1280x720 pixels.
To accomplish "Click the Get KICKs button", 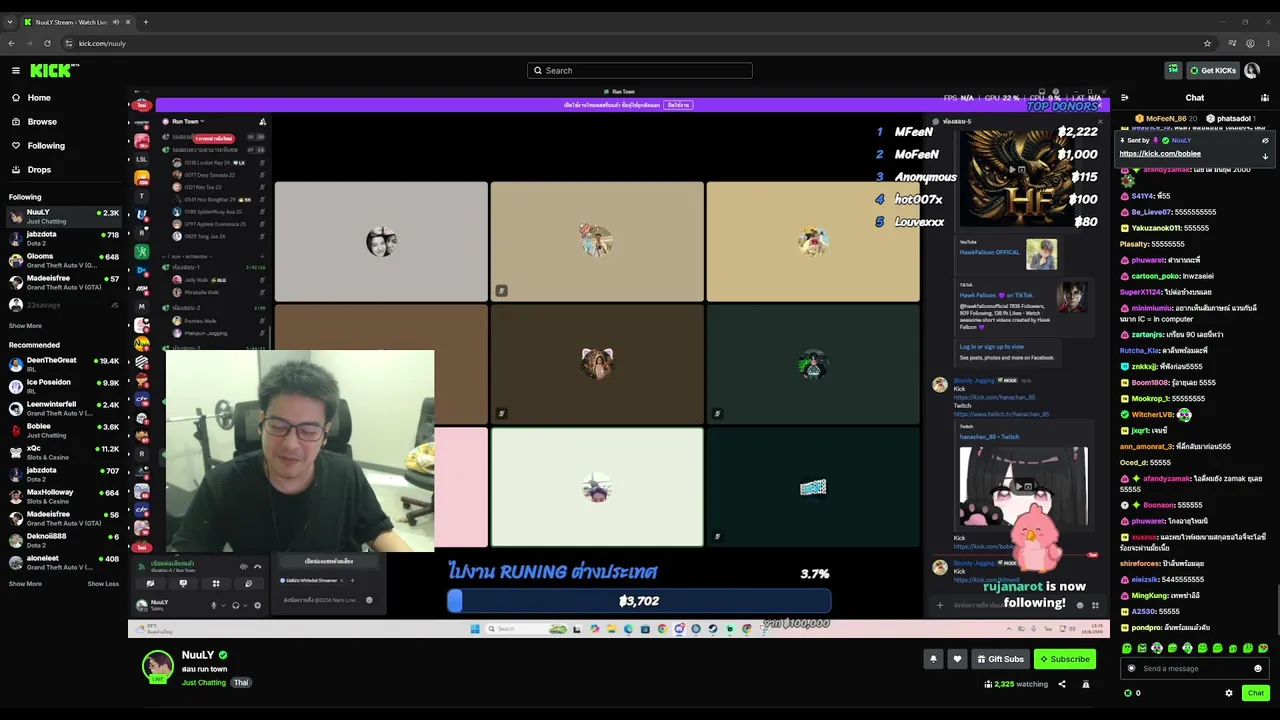I will (x=1212, y=70).
